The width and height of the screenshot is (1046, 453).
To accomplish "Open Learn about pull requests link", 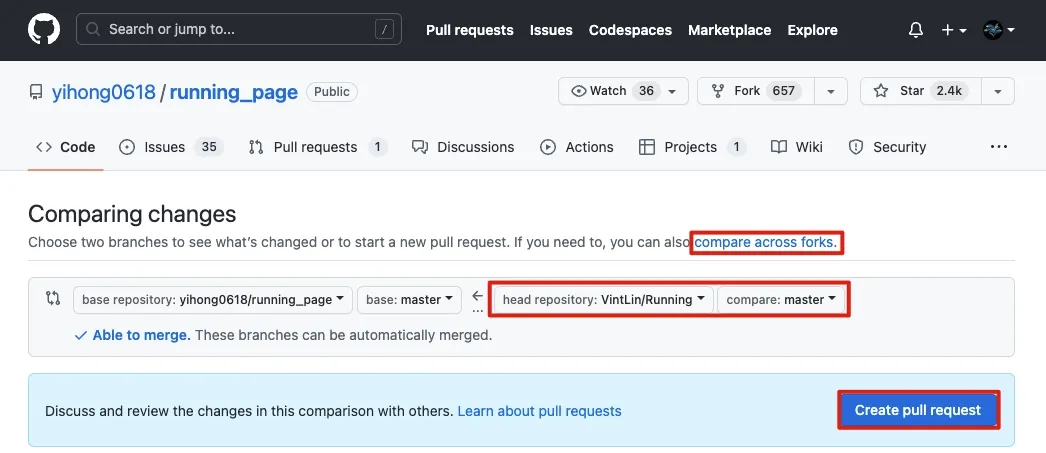I will [539, 411].
